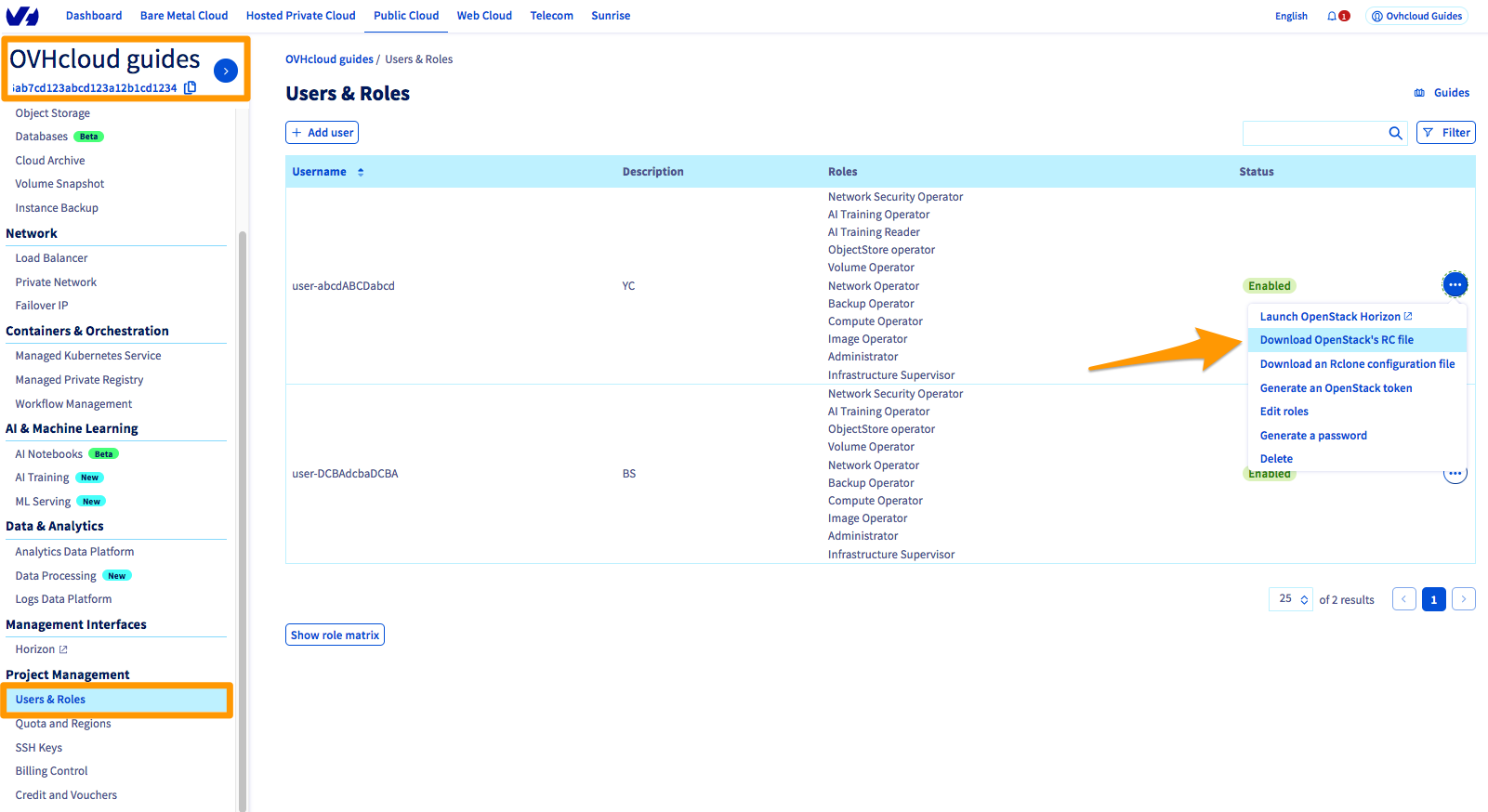Click the OVHcloud logo icon
This screenshot has height=812, width=1488.
coord(22,16)
